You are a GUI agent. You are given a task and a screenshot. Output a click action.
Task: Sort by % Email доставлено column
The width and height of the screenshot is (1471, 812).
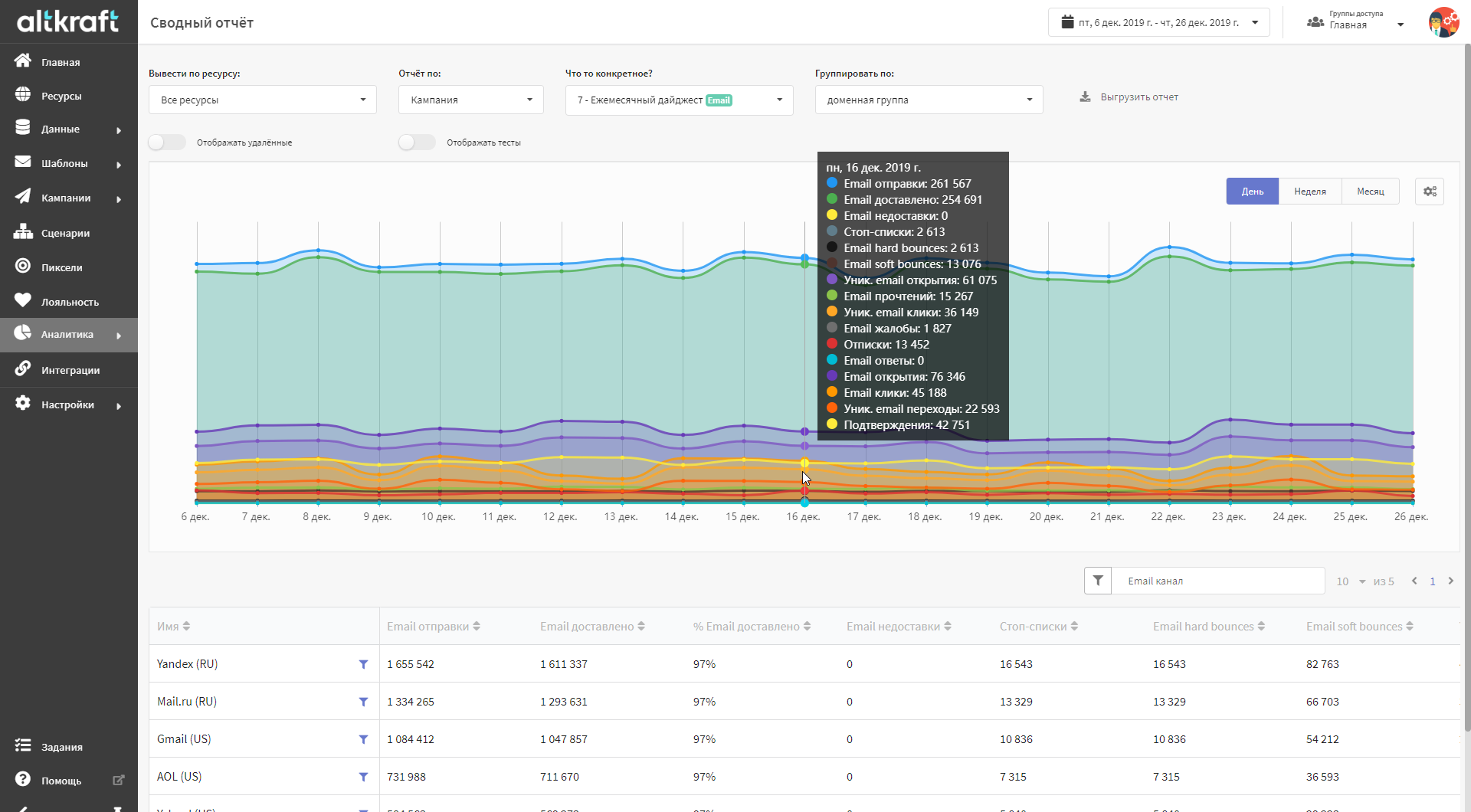(x=752, y=626)
